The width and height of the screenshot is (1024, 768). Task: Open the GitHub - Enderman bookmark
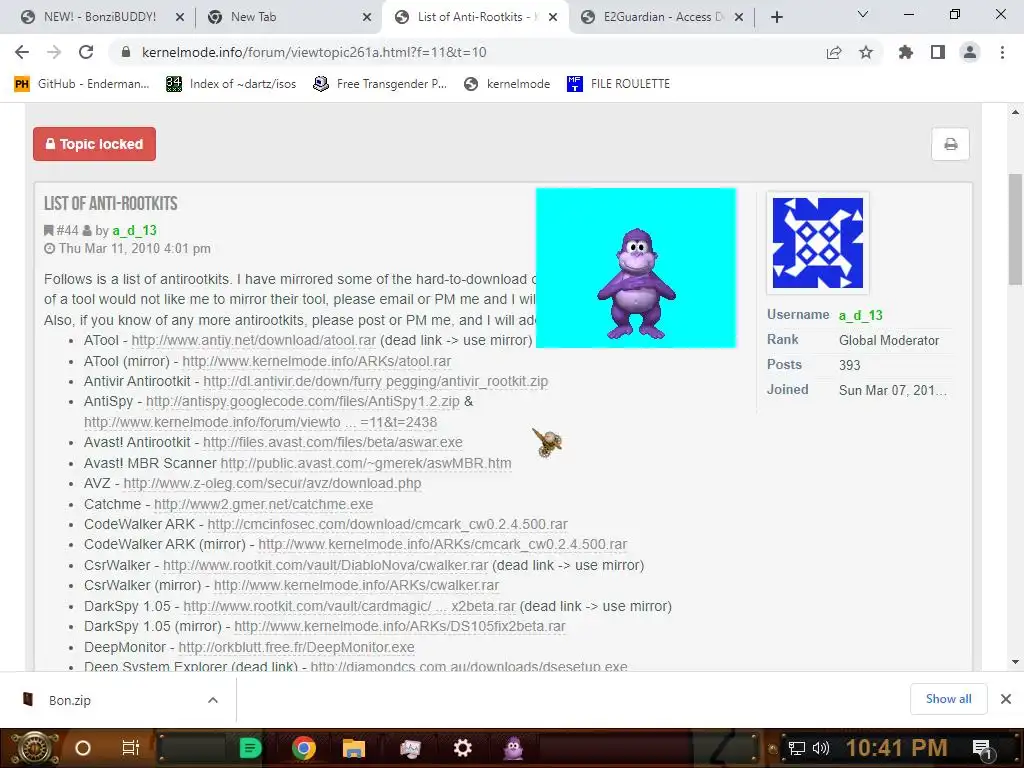pyautogui.click(x=82, y=84)
